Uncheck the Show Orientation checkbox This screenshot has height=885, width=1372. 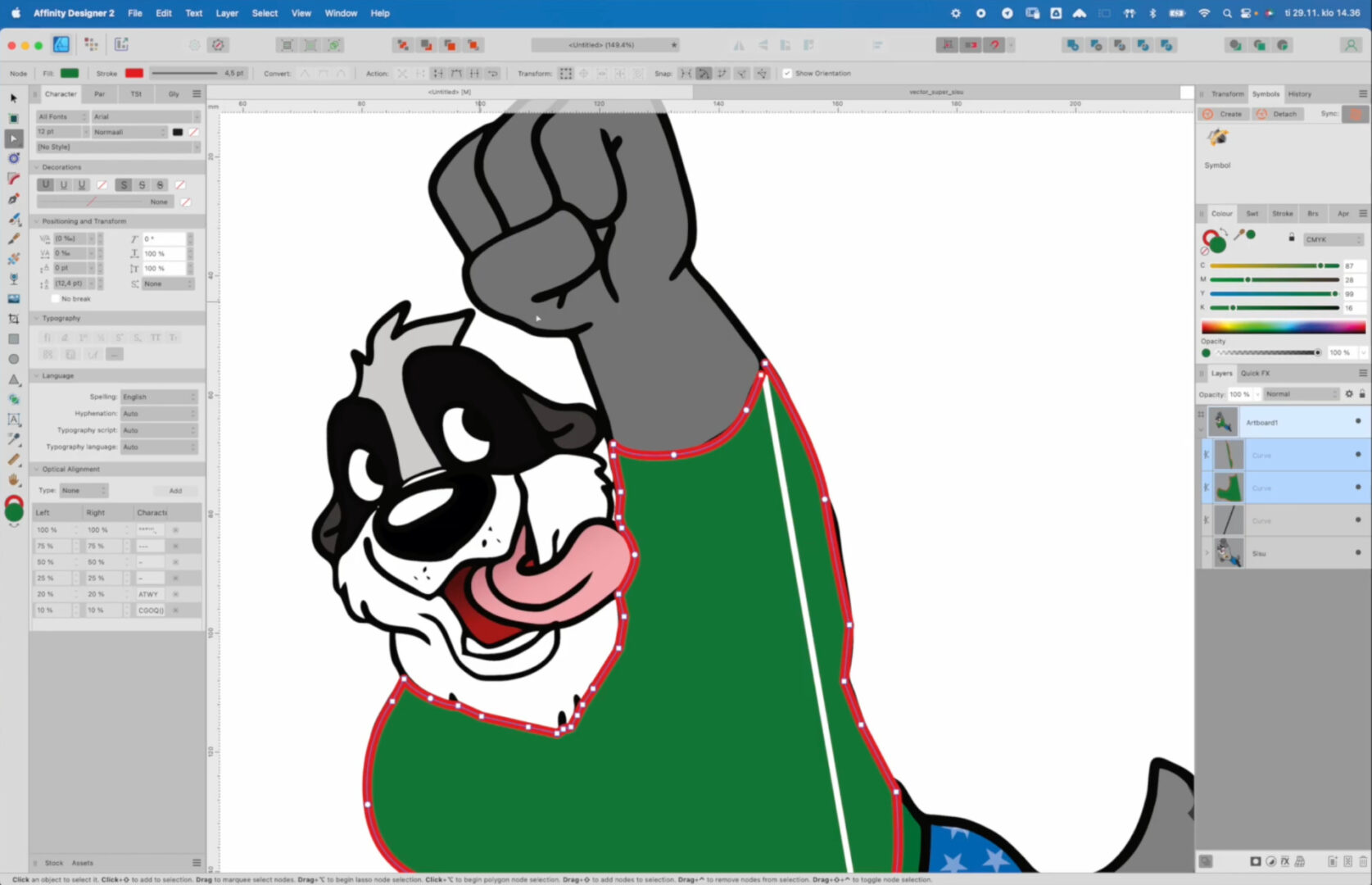click(x=789, y=73)
